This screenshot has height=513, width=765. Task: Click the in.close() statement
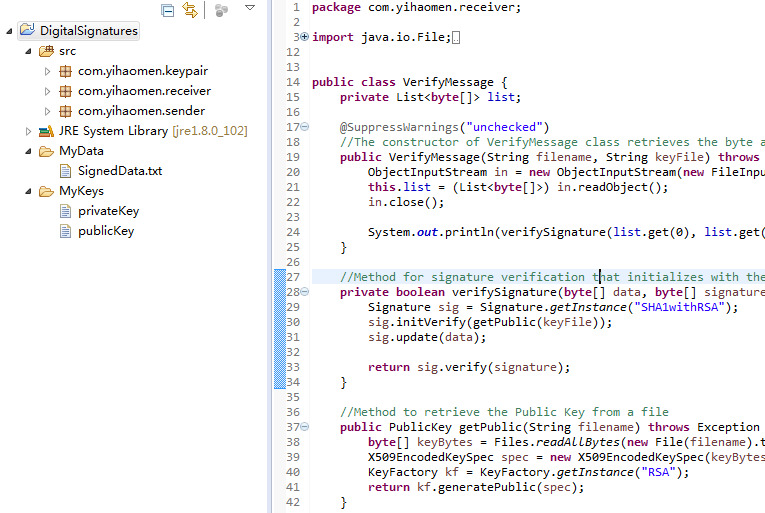(406, 202)
